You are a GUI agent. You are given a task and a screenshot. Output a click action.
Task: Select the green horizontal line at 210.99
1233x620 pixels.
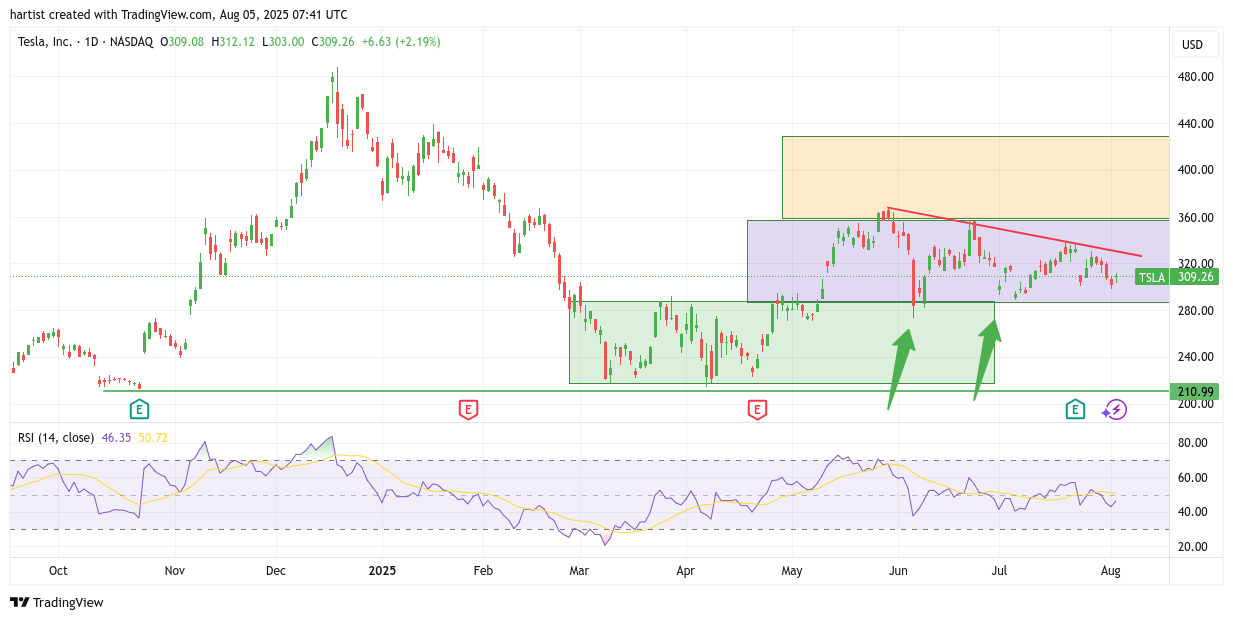coord(636,391)
